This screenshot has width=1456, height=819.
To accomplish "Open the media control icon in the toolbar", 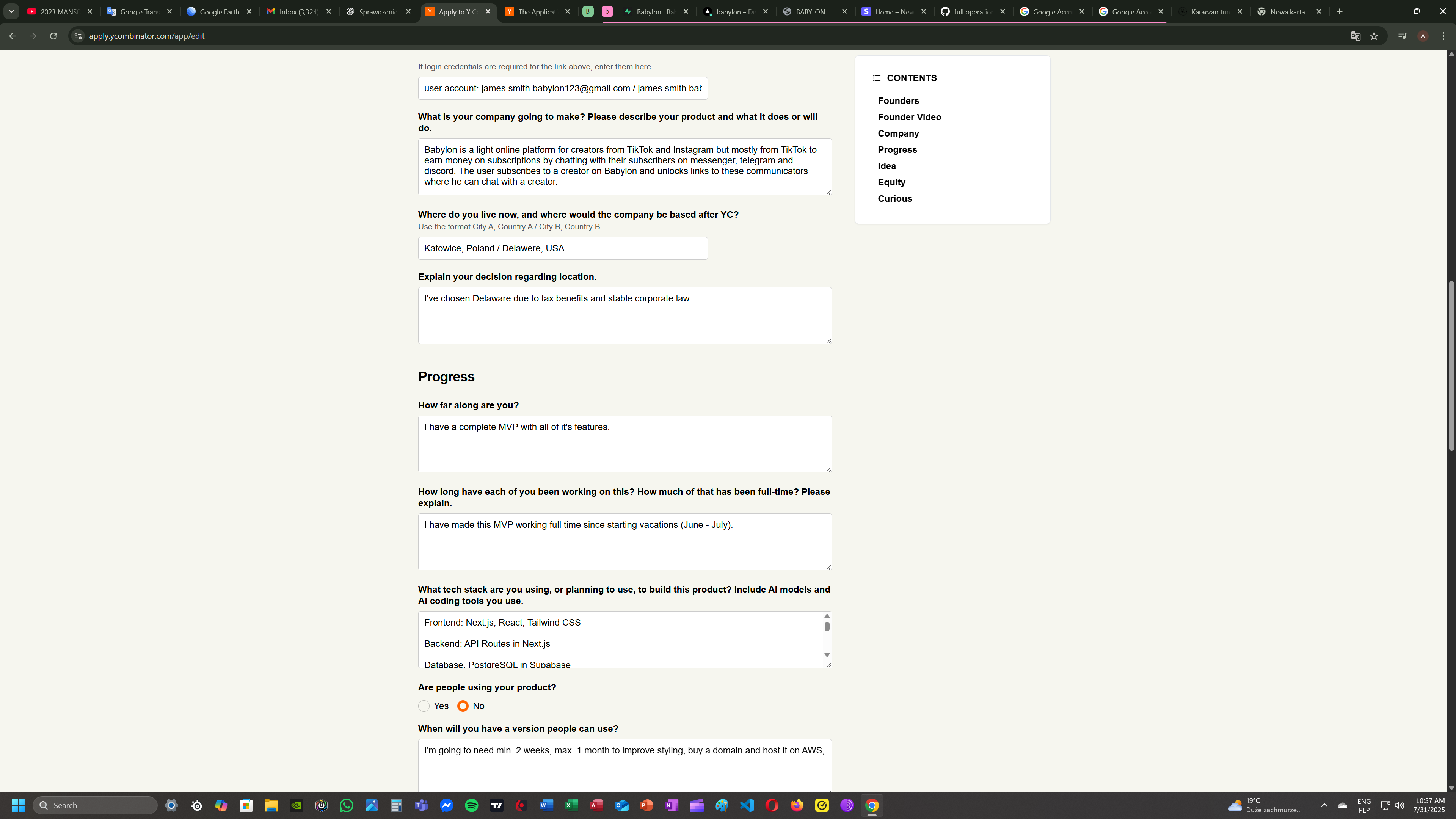I will click(x=1402, y=36).
